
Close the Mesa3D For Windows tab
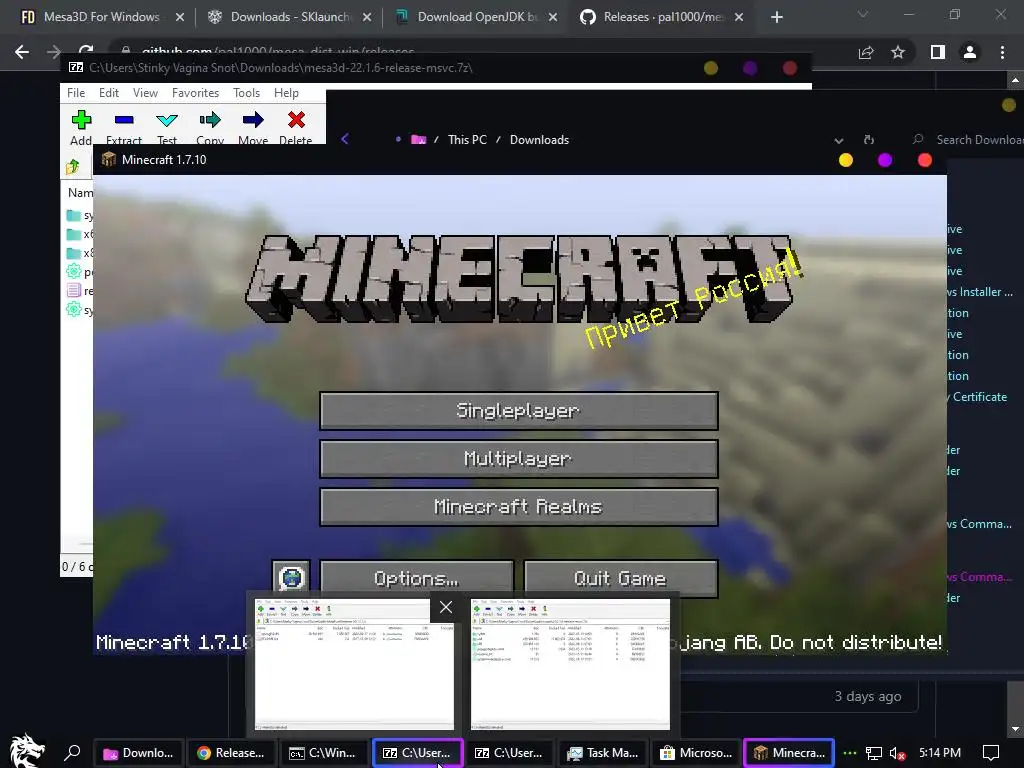coord(180,18)
